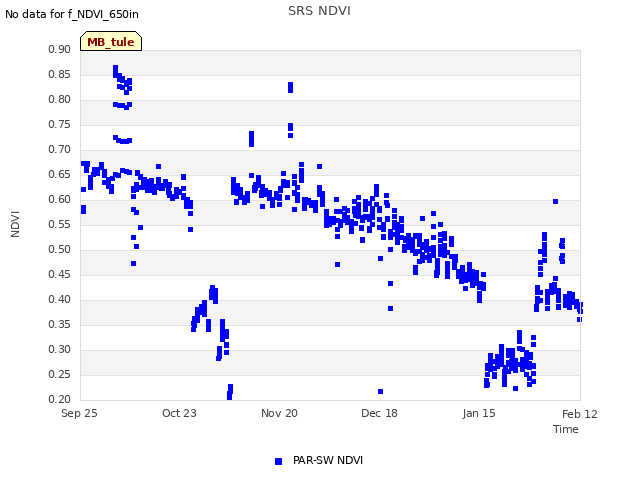Click the 0.70 y-axis tick label
This screenshot has width=640, height=480.
[x=60, y=149]
